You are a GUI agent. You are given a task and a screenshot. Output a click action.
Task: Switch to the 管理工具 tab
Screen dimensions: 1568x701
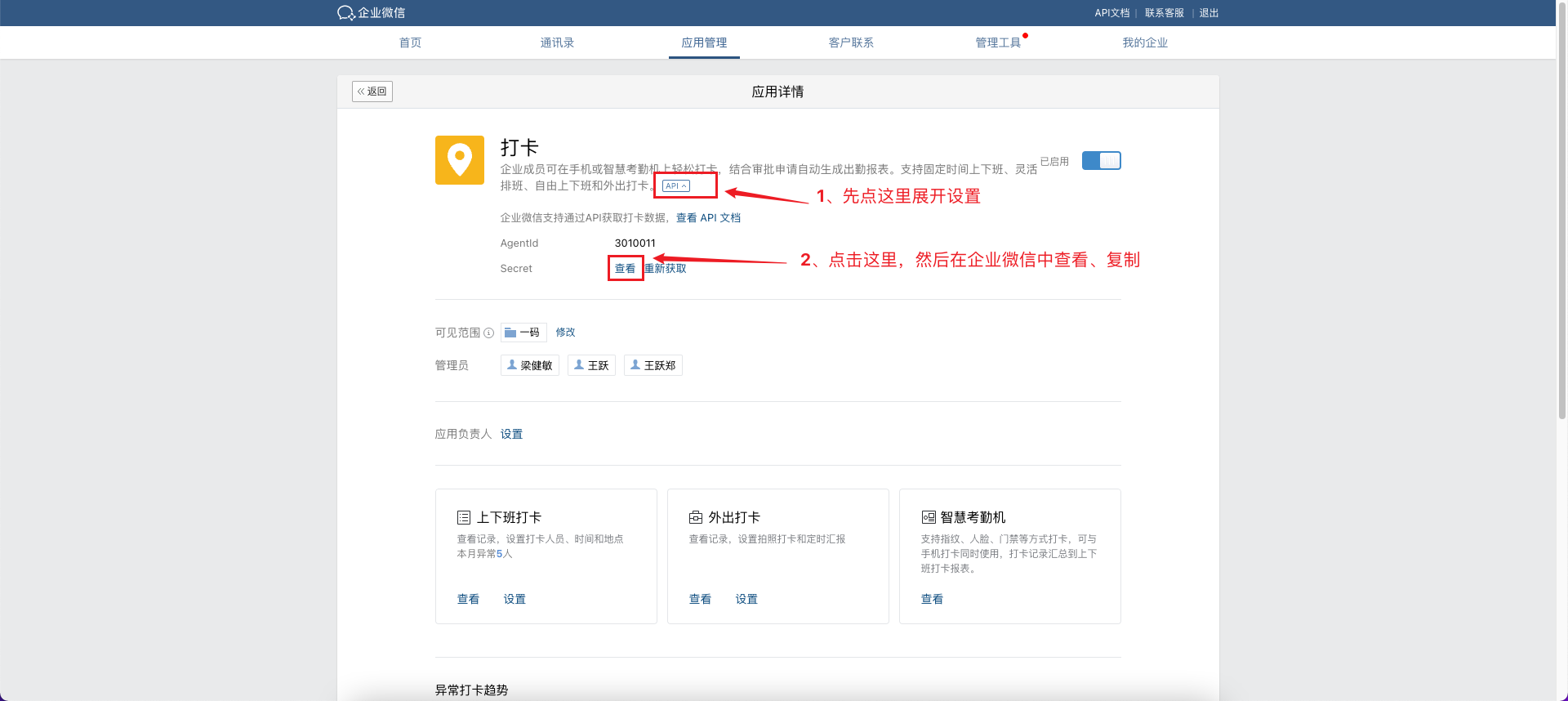point(998,42)
